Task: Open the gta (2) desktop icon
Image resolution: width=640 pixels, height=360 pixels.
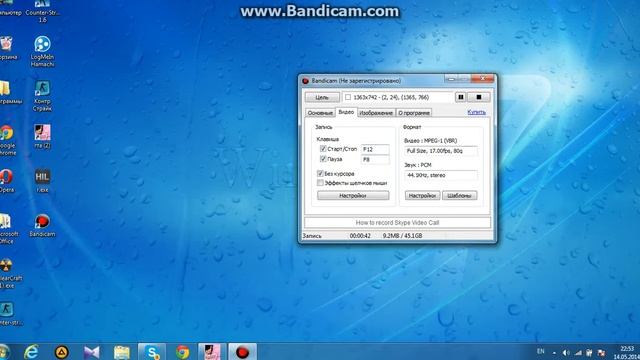Action: (x=42, y=136)
